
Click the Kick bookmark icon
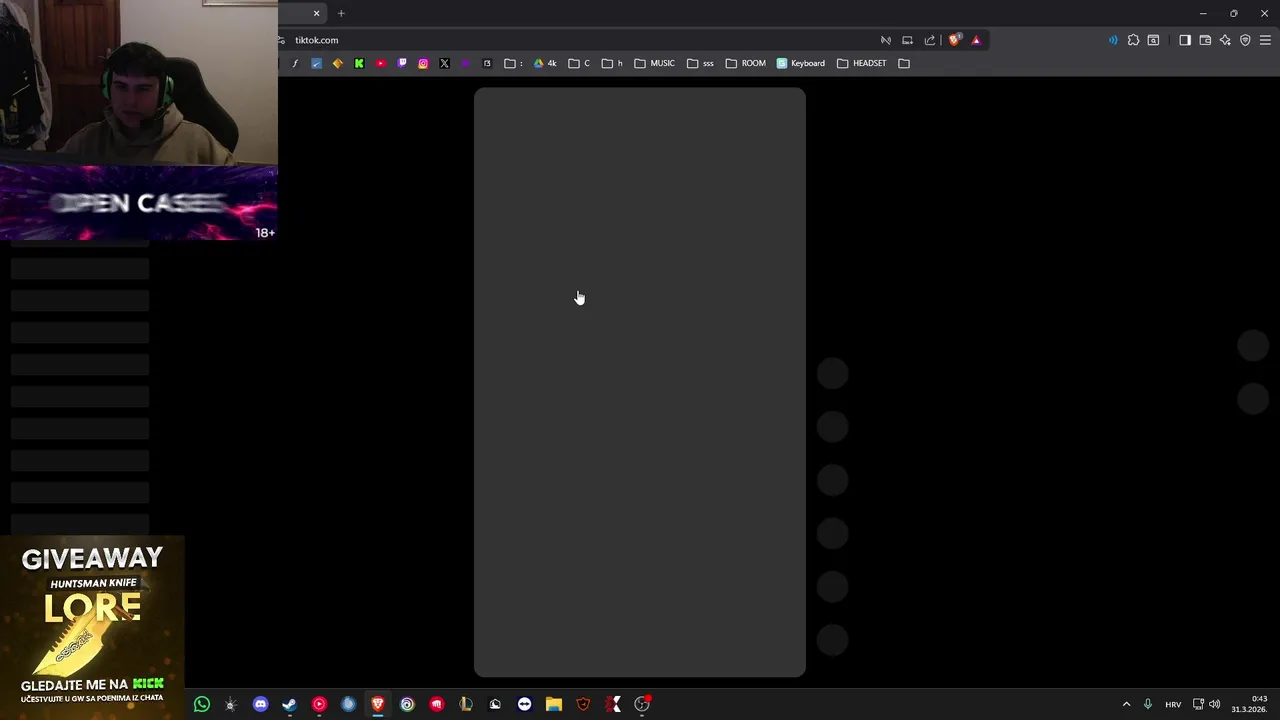tap(359, 63)
